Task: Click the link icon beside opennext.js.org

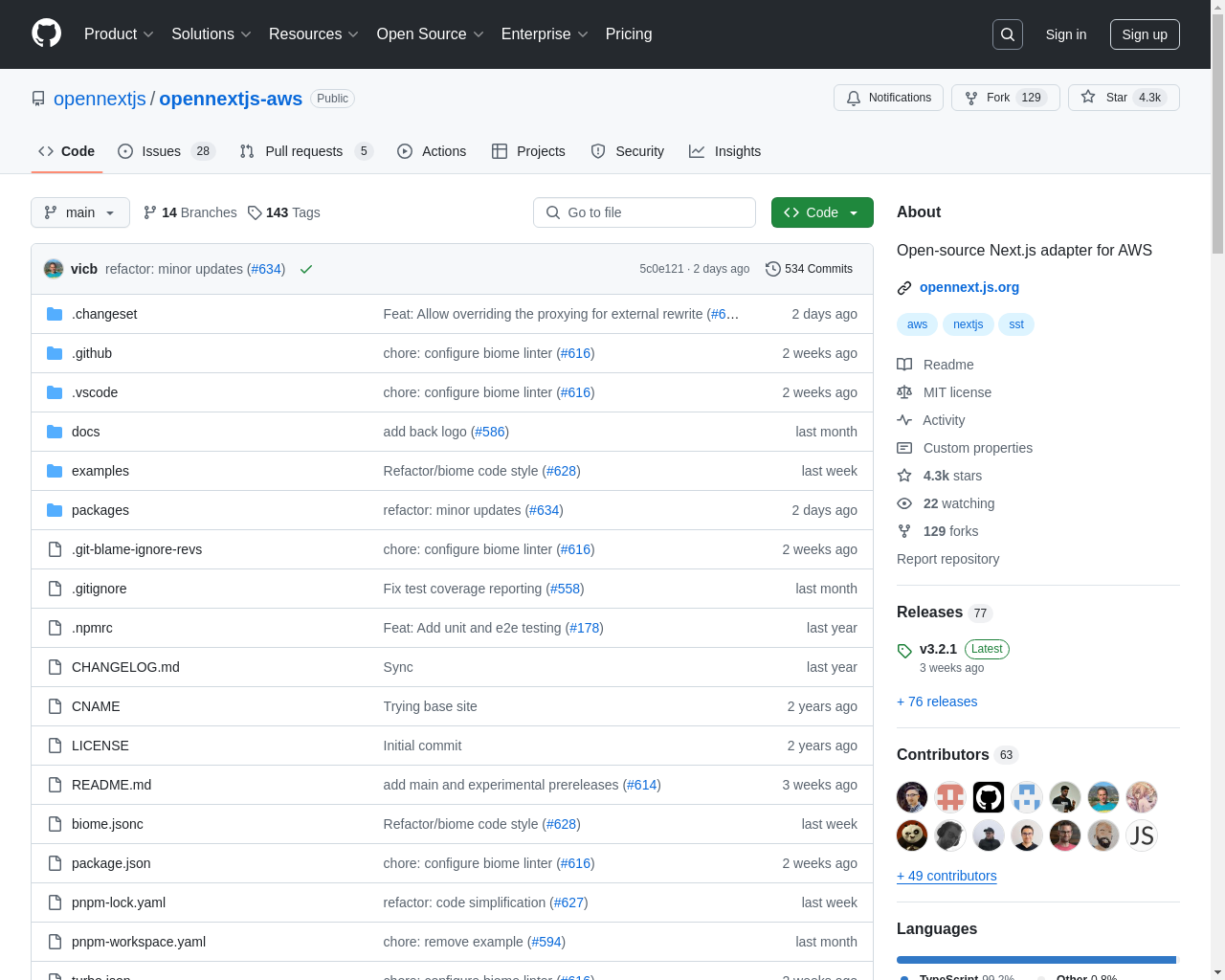Action: (904, 288)
